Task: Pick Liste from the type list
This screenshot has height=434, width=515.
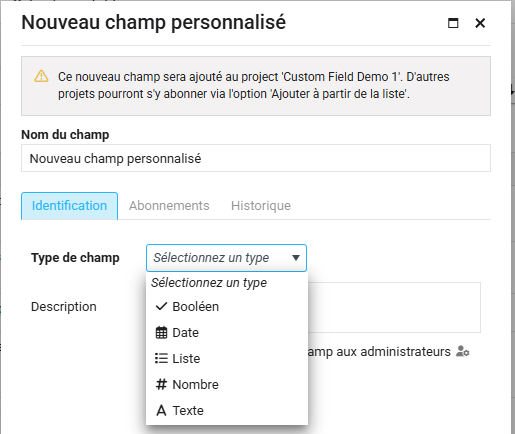Action: (x=227, y=358)
